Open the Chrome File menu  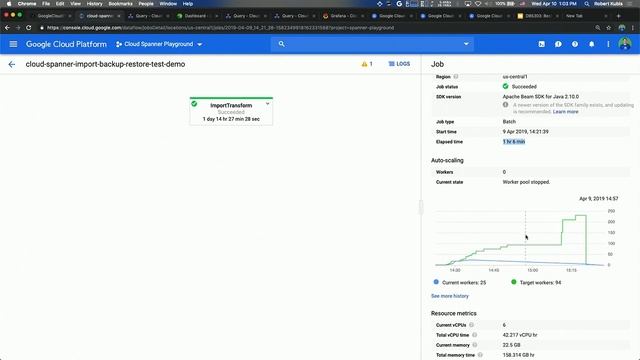[46, 4]
